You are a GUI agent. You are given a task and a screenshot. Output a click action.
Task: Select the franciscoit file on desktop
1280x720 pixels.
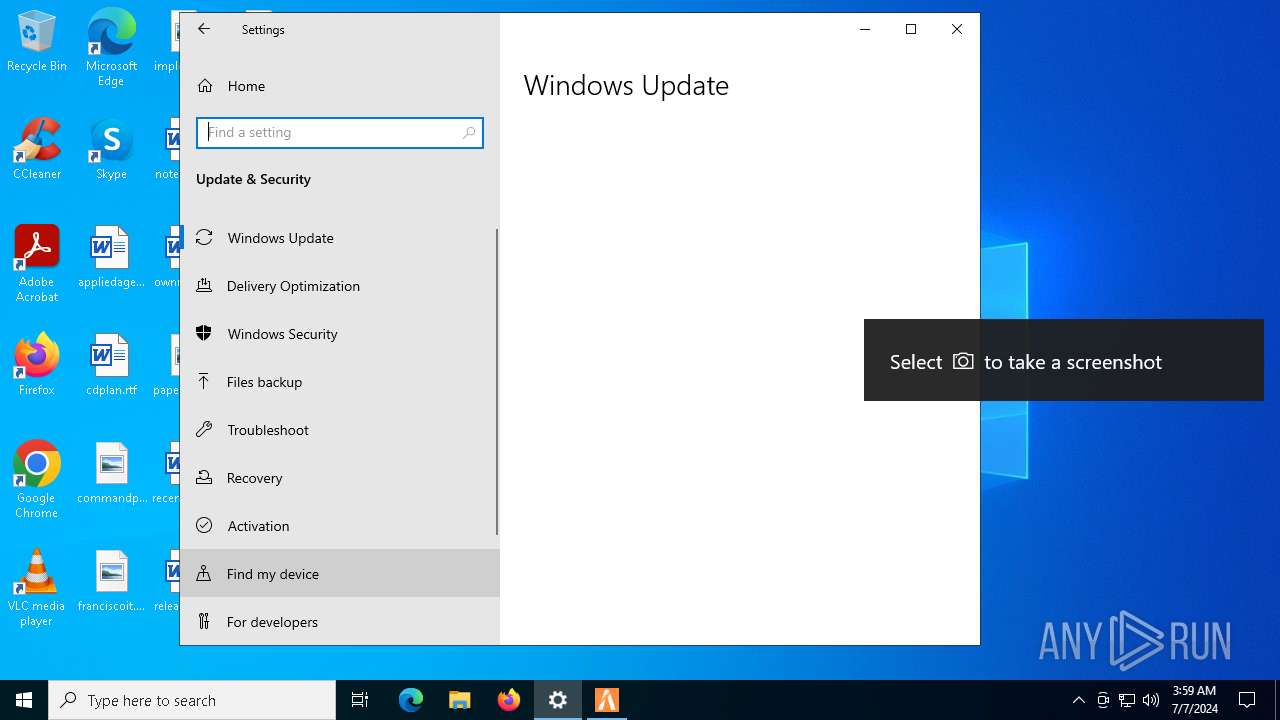point(111,581)
